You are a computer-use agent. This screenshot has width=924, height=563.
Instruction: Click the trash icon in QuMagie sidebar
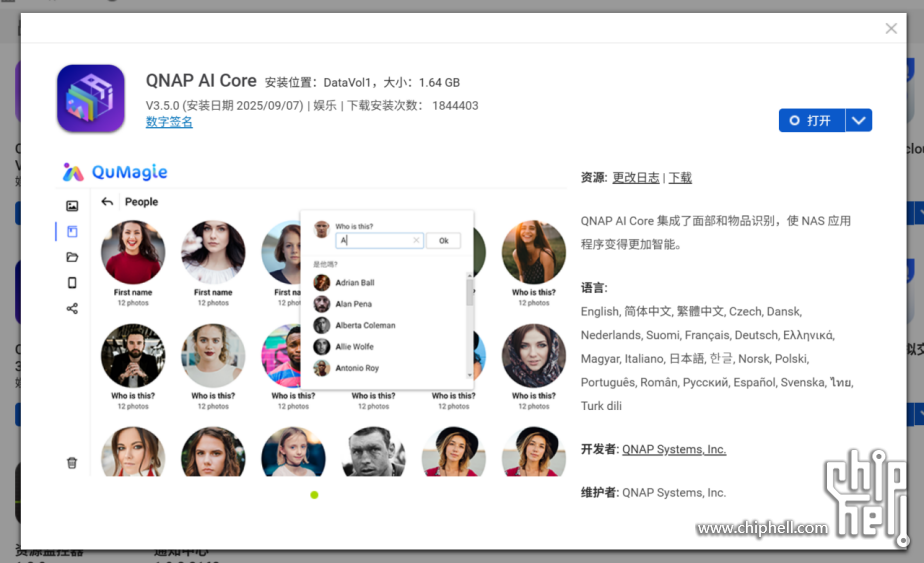(x=72, y=463)
